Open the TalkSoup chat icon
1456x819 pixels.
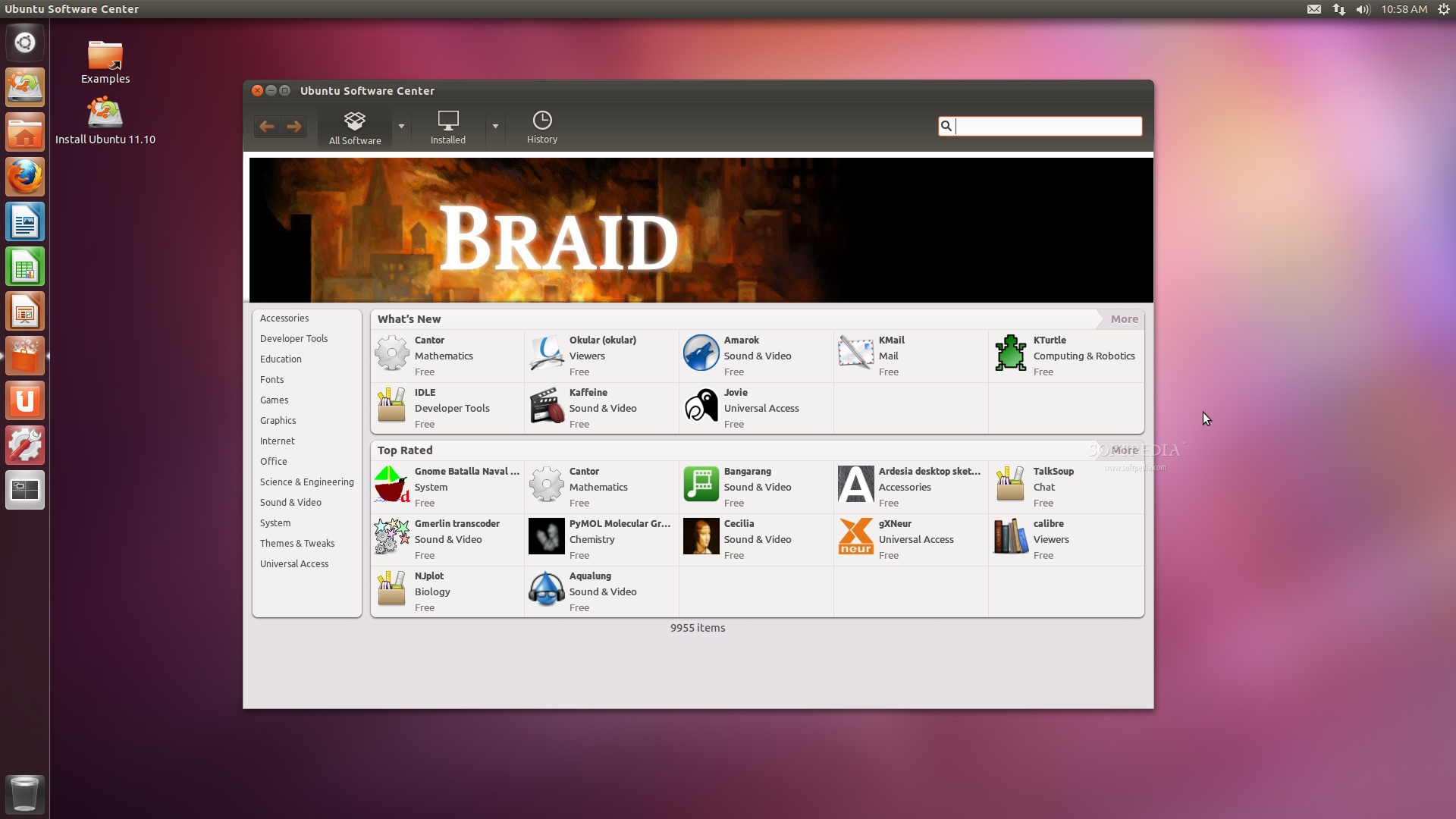click(1011, 485)
